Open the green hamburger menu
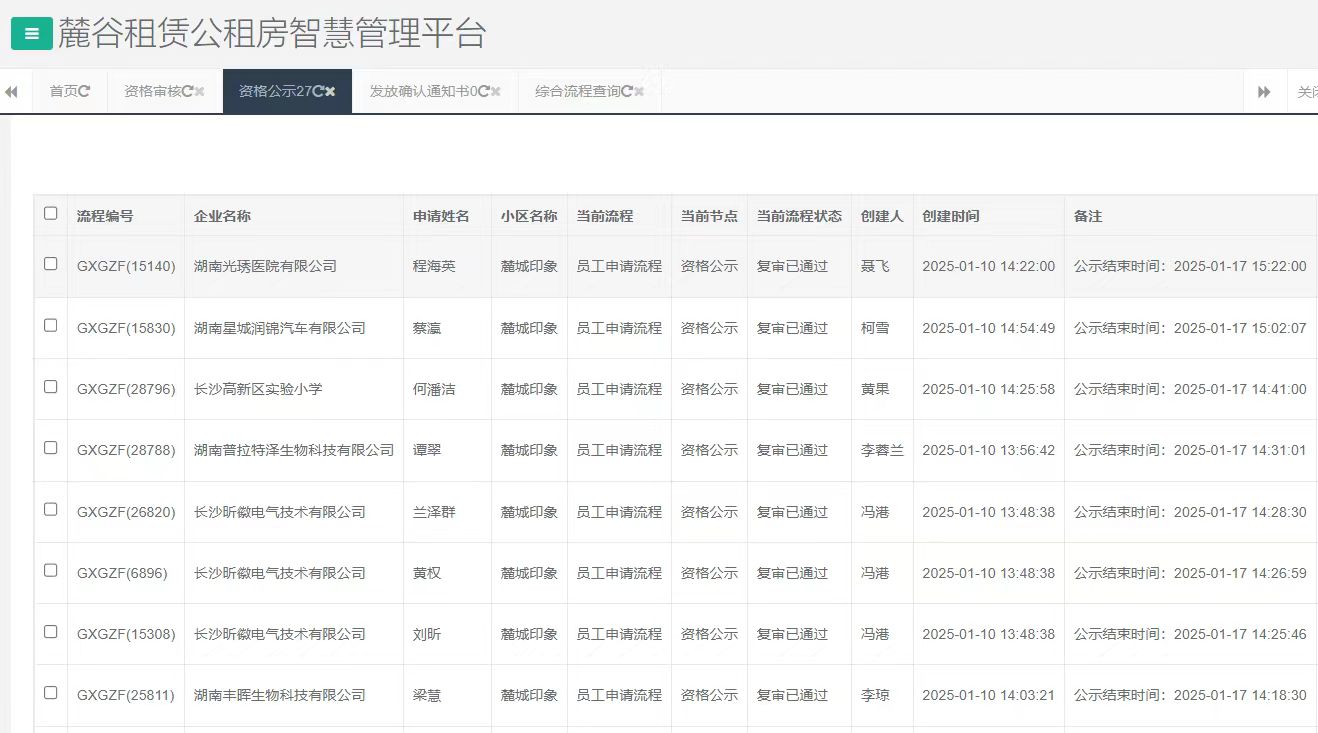 coord(32,33)
